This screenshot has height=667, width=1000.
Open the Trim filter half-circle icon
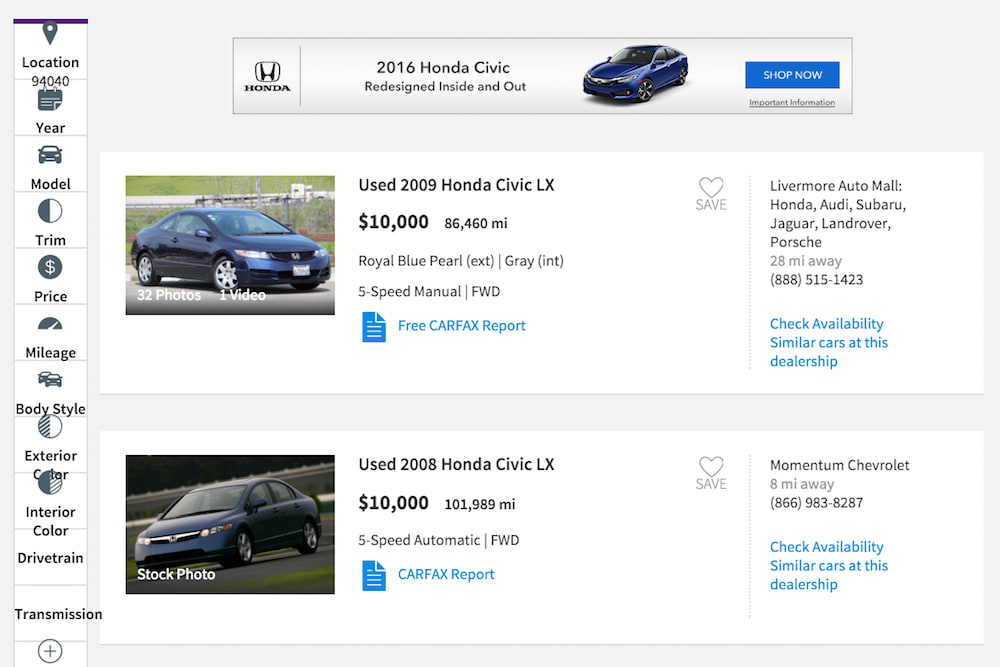click(50, 211)
